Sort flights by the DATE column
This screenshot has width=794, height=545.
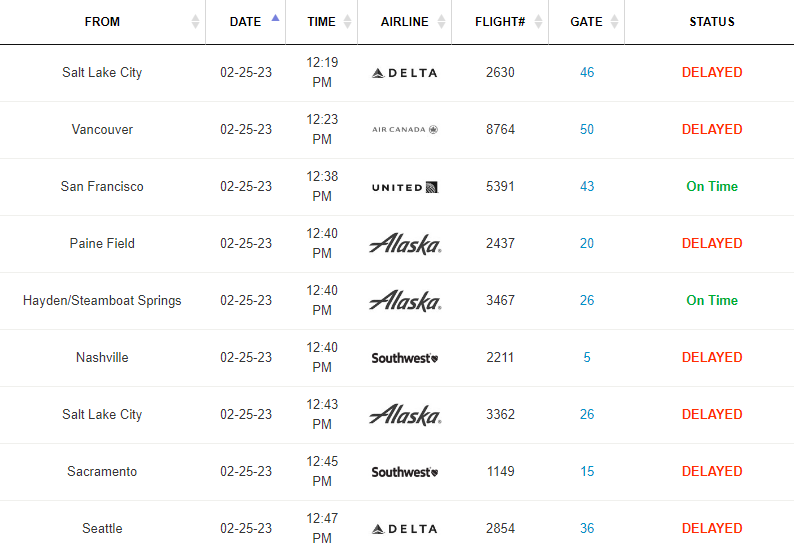(245, 22)
